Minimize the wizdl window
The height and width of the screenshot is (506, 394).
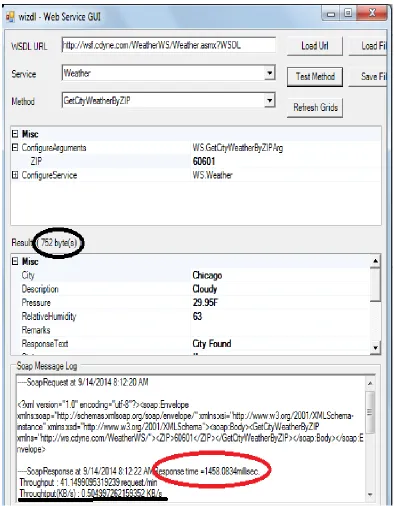pos(331,14)
